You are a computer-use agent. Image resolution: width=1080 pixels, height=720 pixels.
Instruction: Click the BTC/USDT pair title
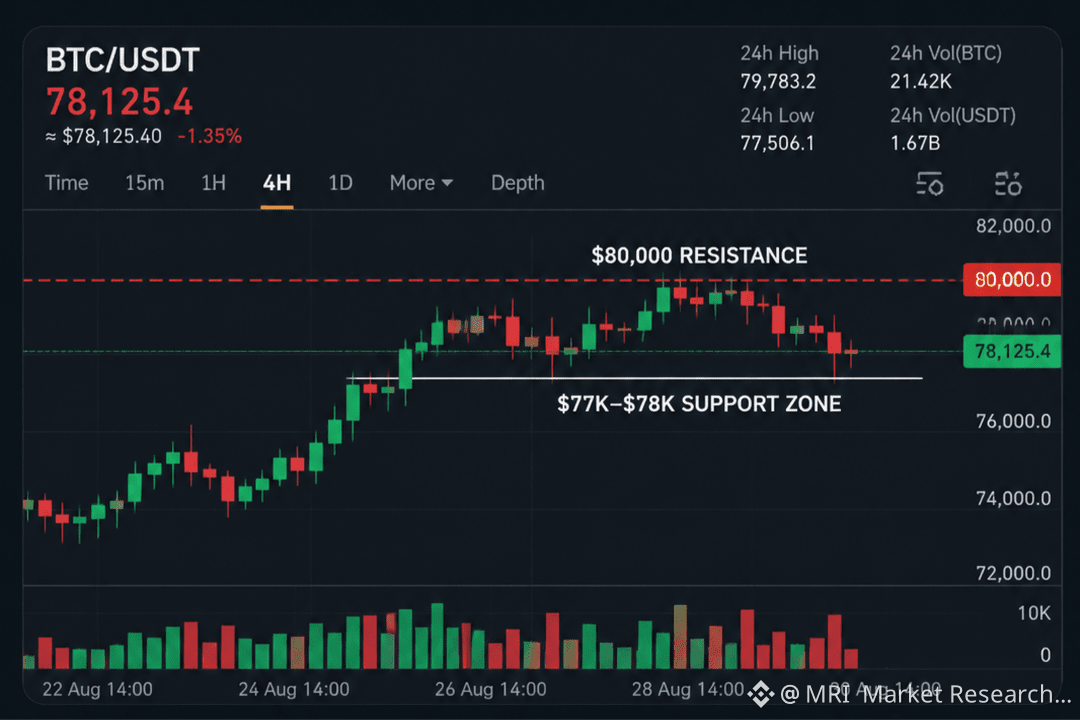click(123, 60)
